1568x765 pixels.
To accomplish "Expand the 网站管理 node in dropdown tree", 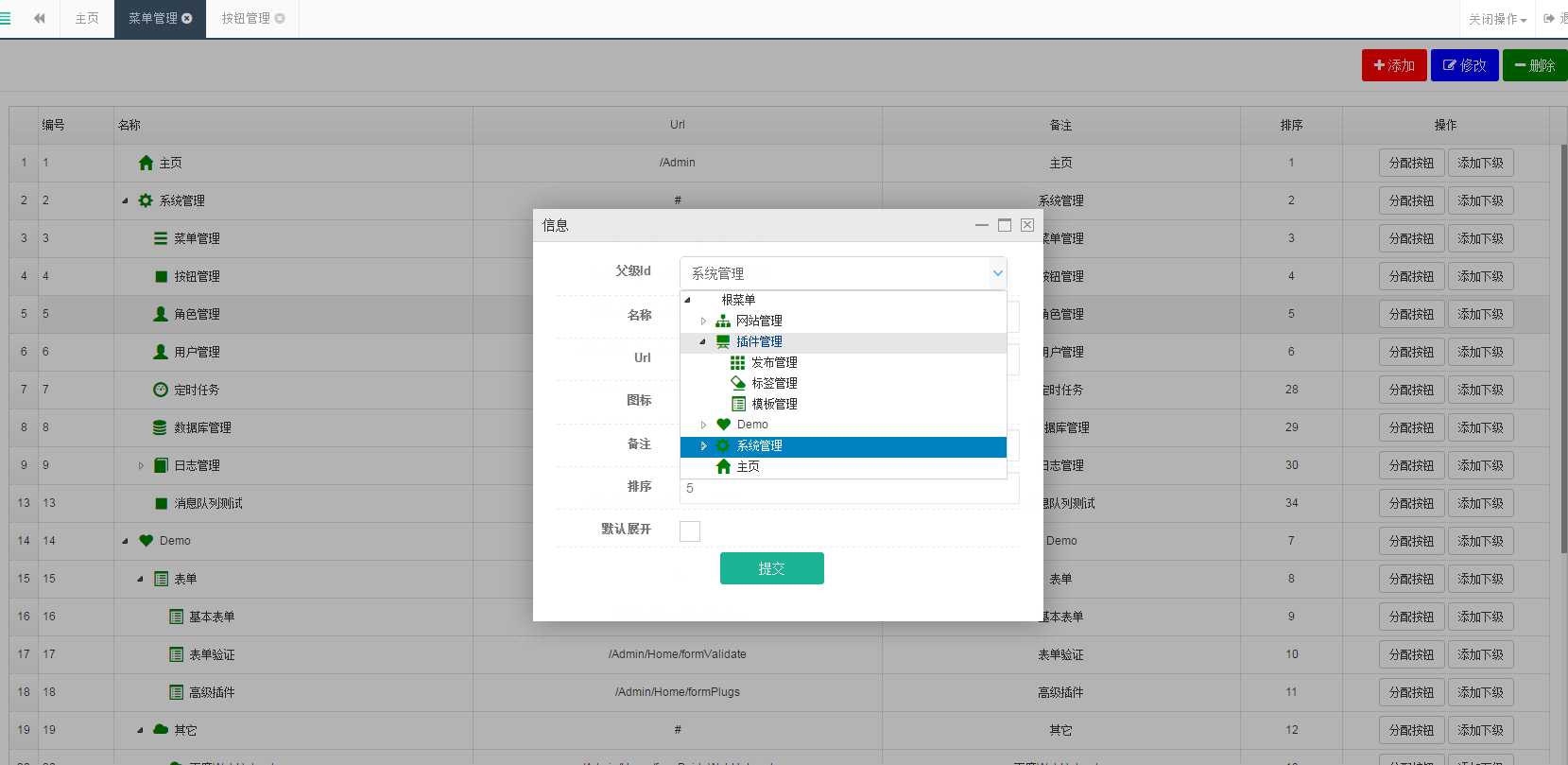I will [x=703, y=321].
